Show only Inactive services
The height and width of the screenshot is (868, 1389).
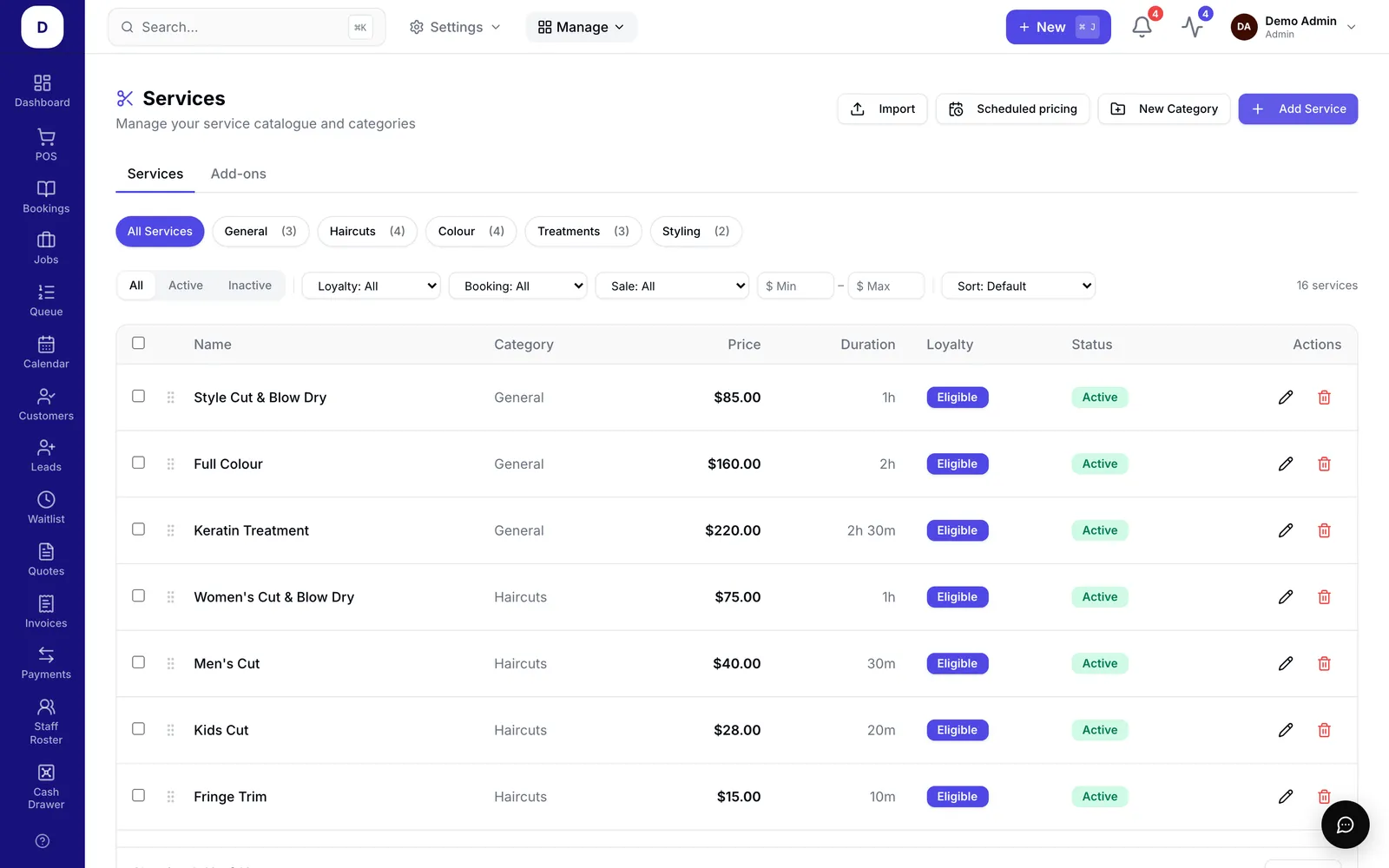click(250, 286)
